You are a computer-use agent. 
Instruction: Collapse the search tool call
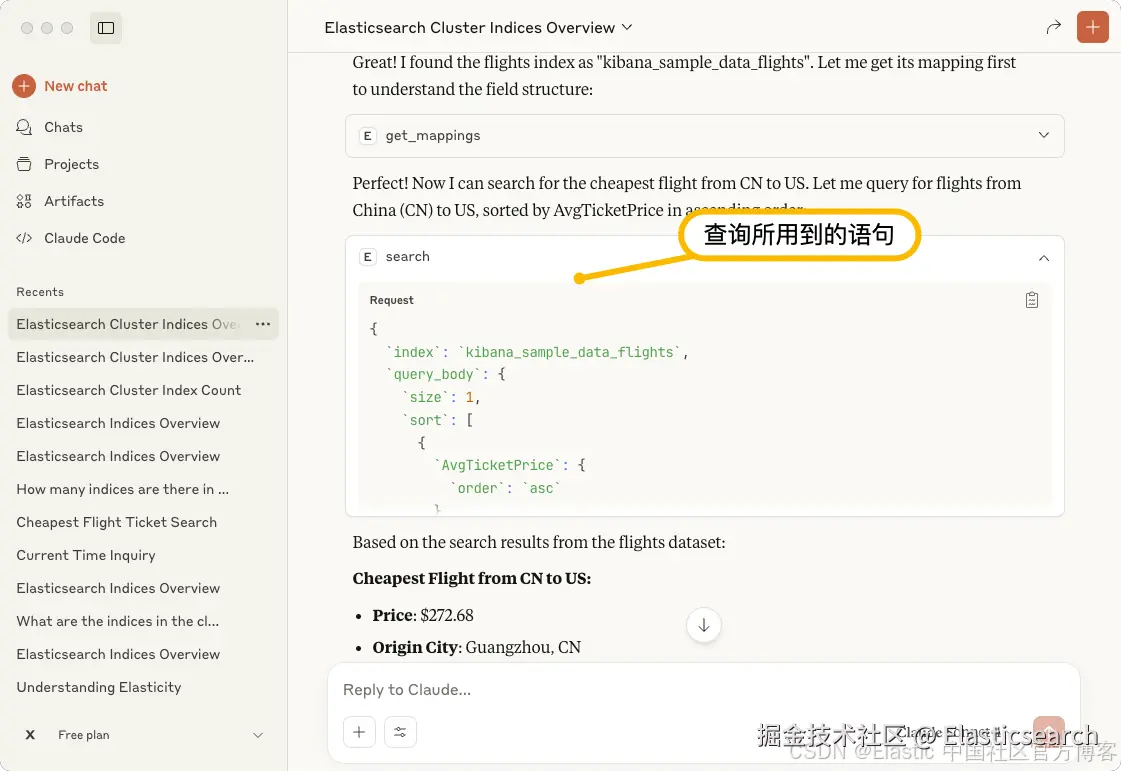pyautogui.click(x=1043, y=257)
